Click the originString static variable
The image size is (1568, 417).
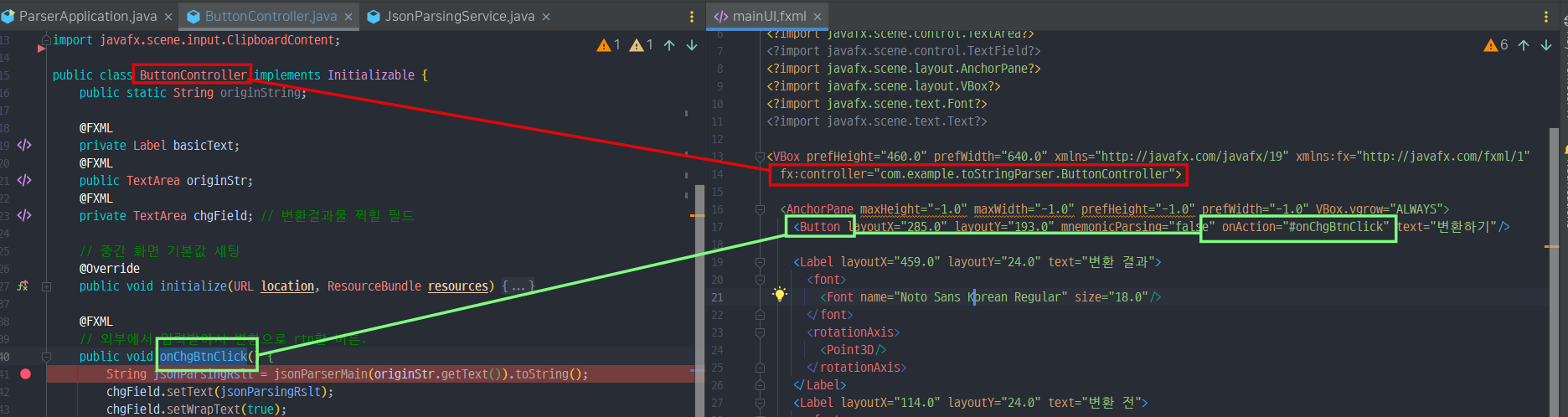[260, 93]
